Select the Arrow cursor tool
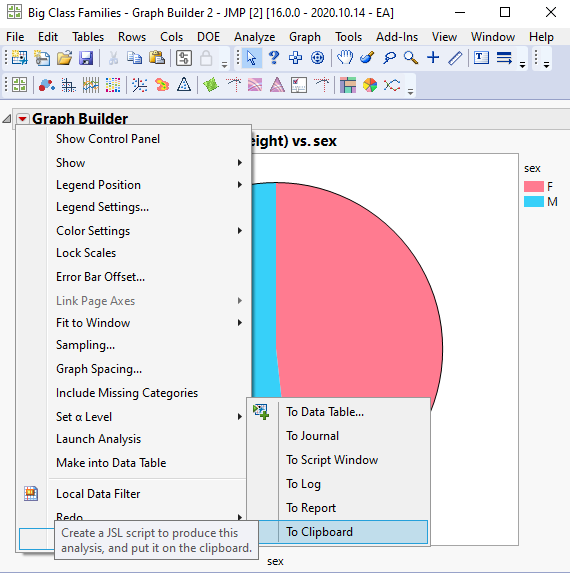Viewport: 570px width, 573px height. pyautogui.click(x=251, y=58)
